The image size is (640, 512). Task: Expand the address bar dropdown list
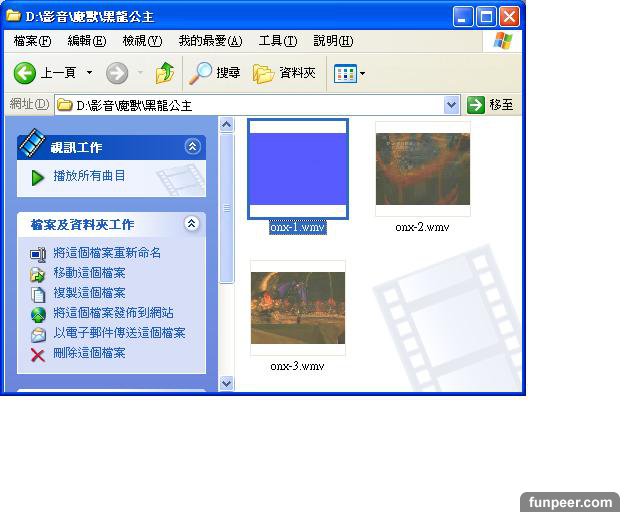(451, 105)
